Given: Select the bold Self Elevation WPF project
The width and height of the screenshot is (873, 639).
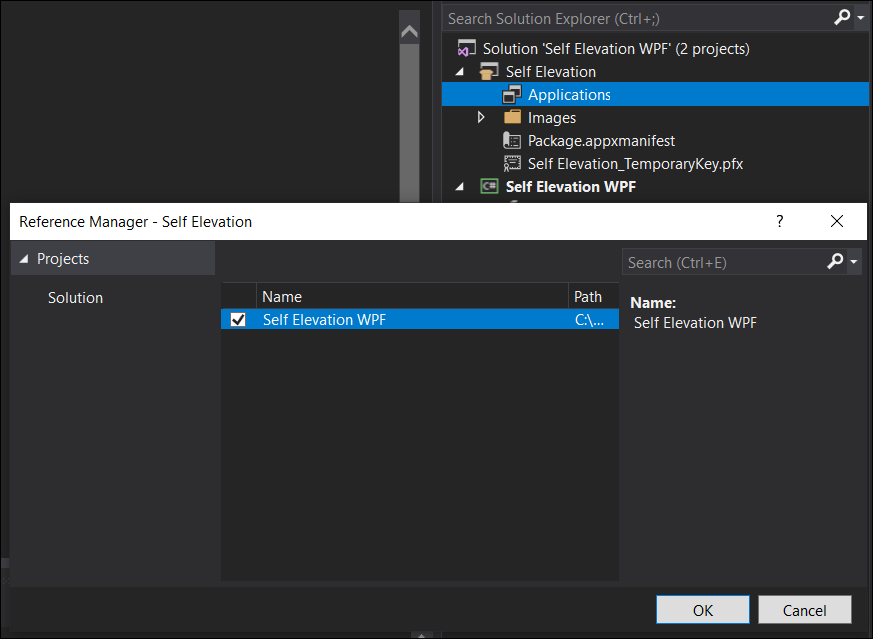Looking at the screenshot, I should pyautogui.click(x=571, y=186).
